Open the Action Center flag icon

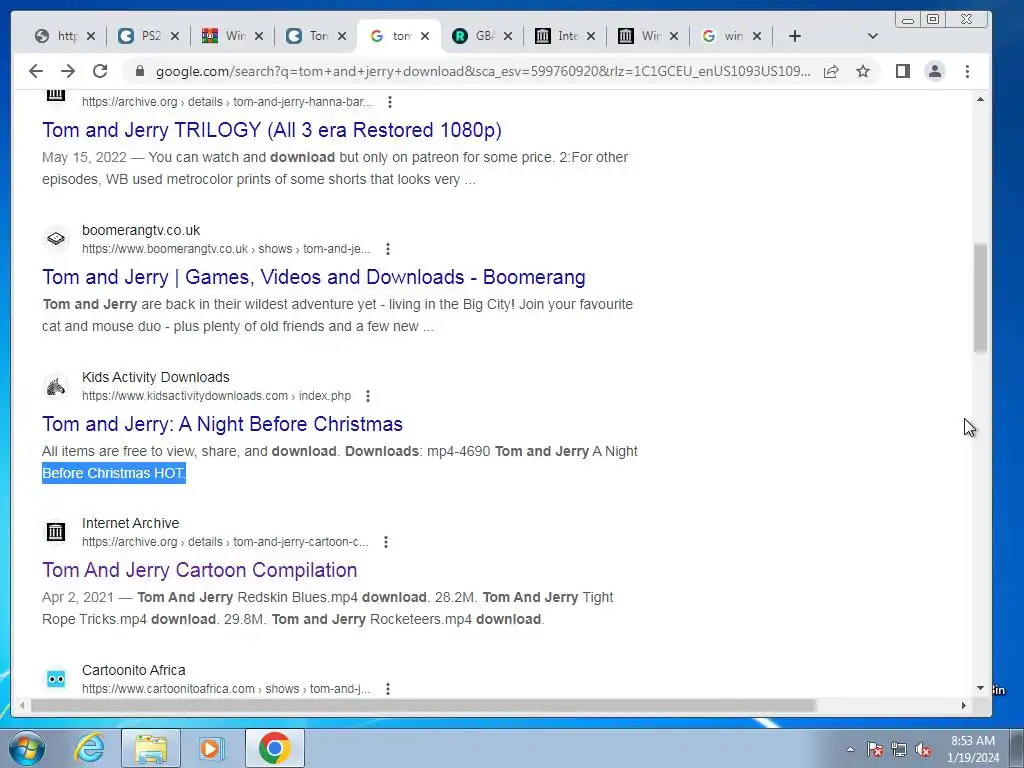pyautogui.click(x=875, y=750)
